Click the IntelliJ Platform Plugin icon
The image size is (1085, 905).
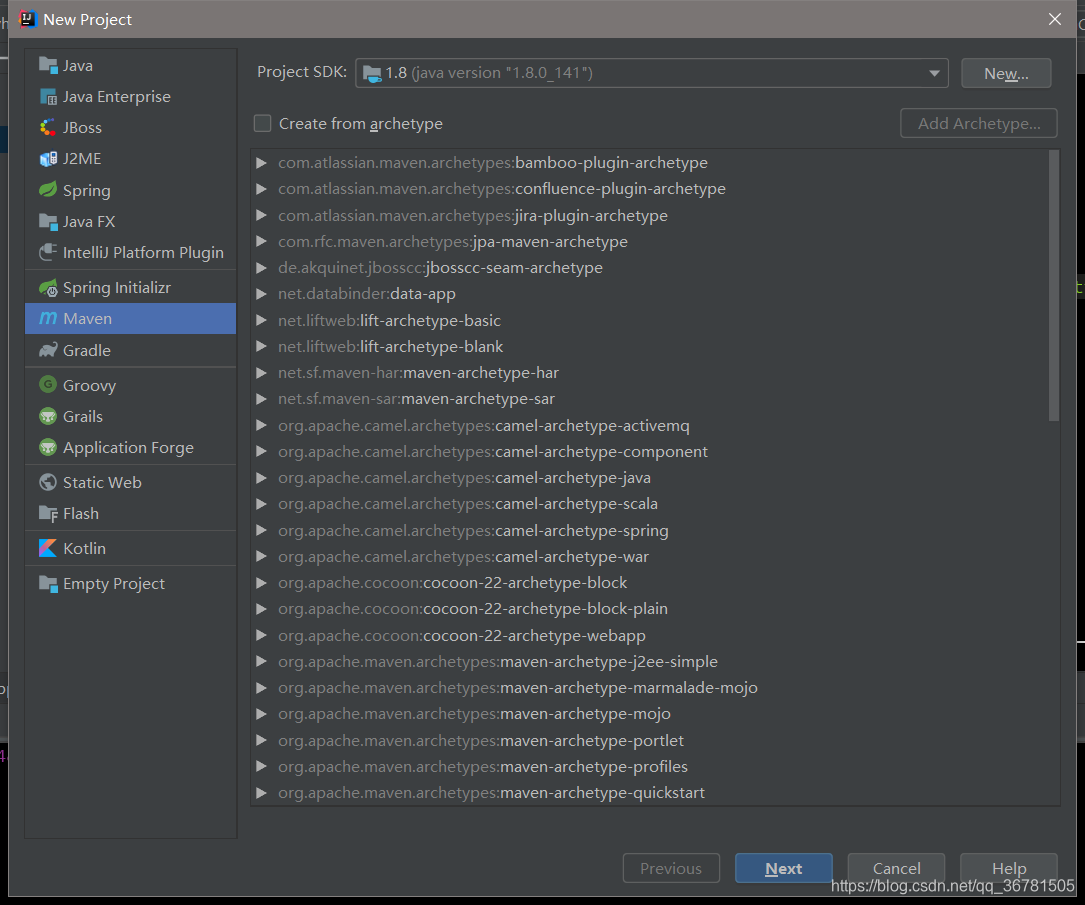click(48, 253)
